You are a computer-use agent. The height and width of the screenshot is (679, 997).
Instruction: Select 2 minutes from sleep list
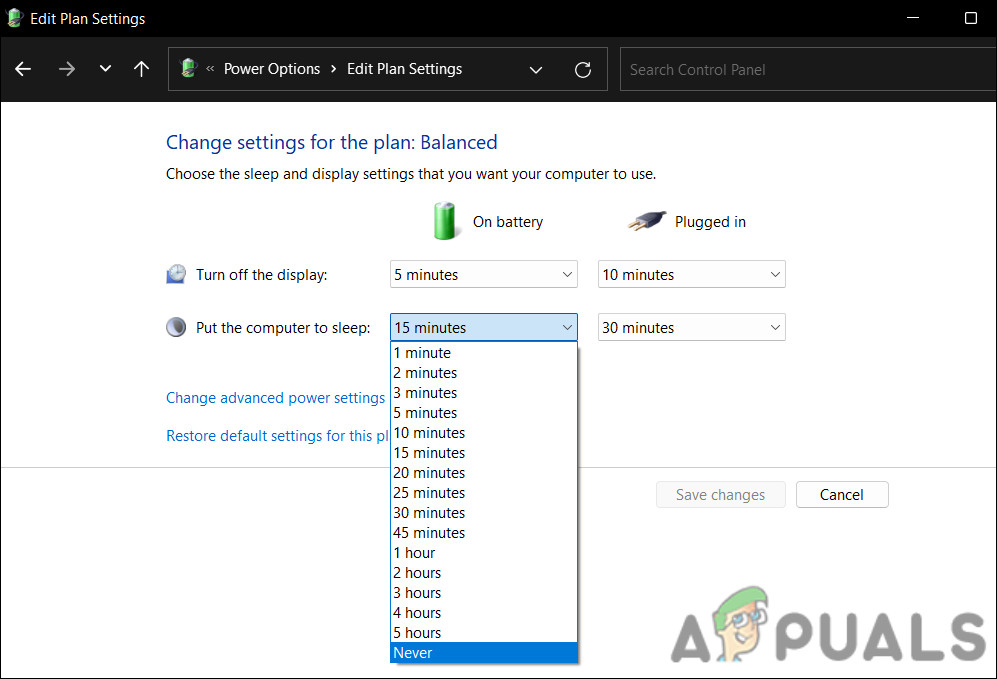click(x=483, y=373)
